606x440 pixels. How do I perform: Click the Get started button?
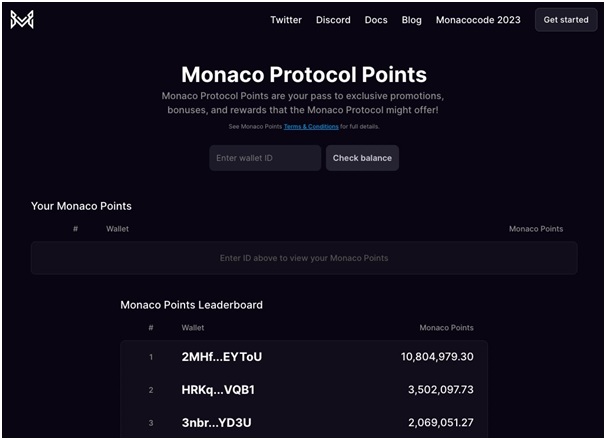pyautogui.click(x=566, y=20)
